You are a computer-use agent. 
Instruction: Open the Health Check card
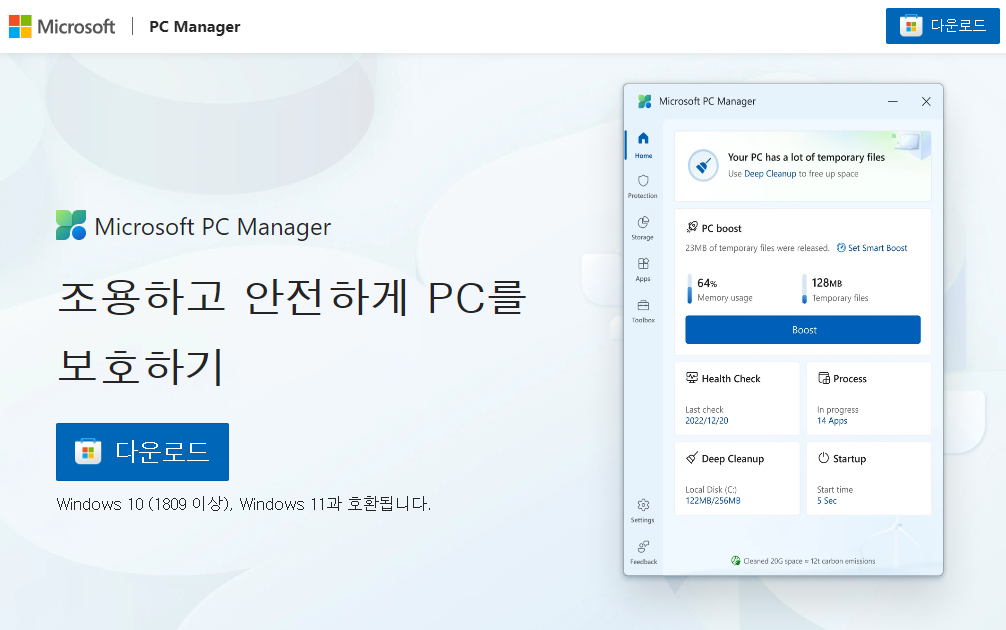737,398
